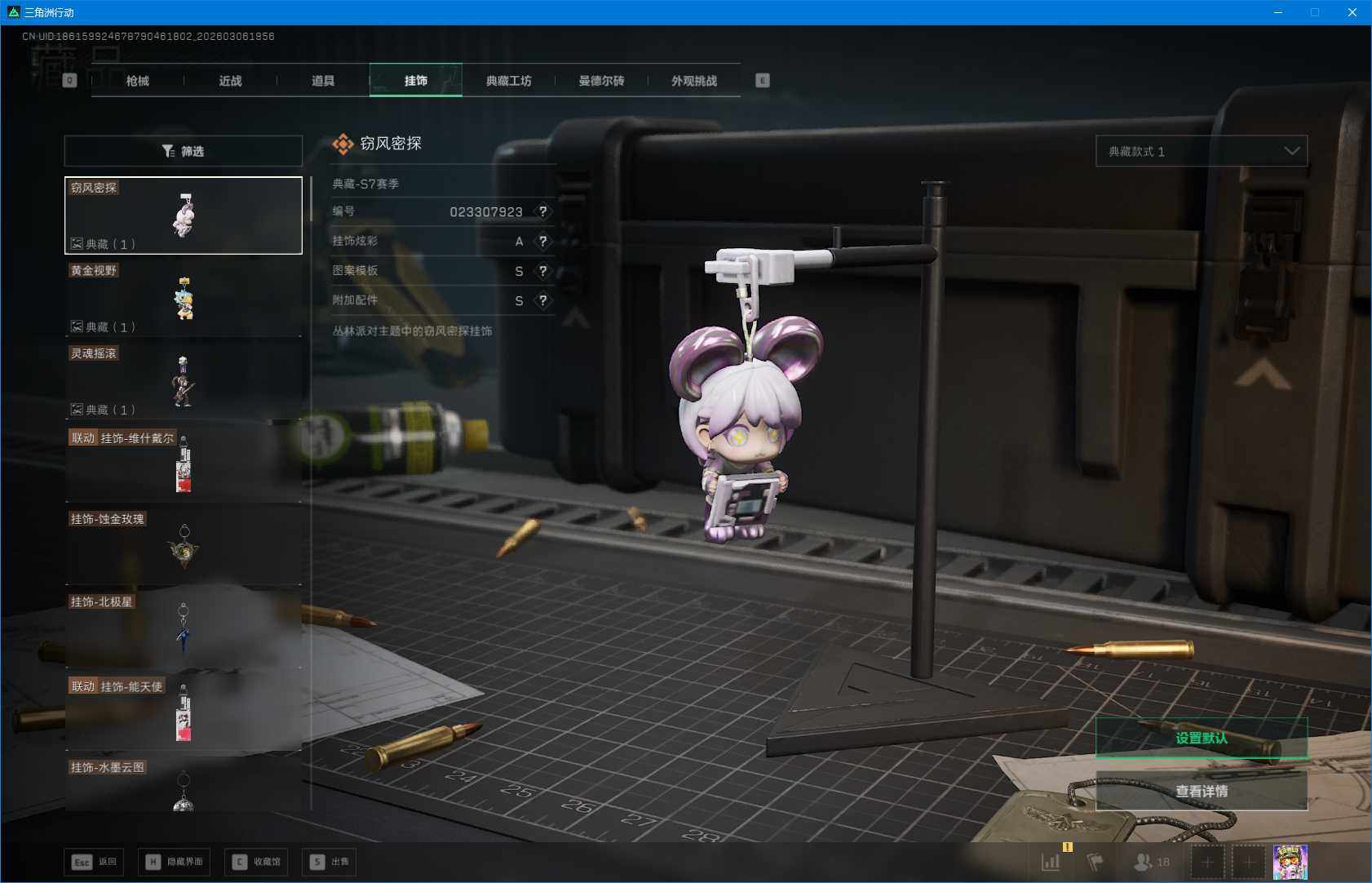Expand the 典藏款式 1 dropdown
The height and width of the screenshot is (883, 1372).
pos(1202,151)
